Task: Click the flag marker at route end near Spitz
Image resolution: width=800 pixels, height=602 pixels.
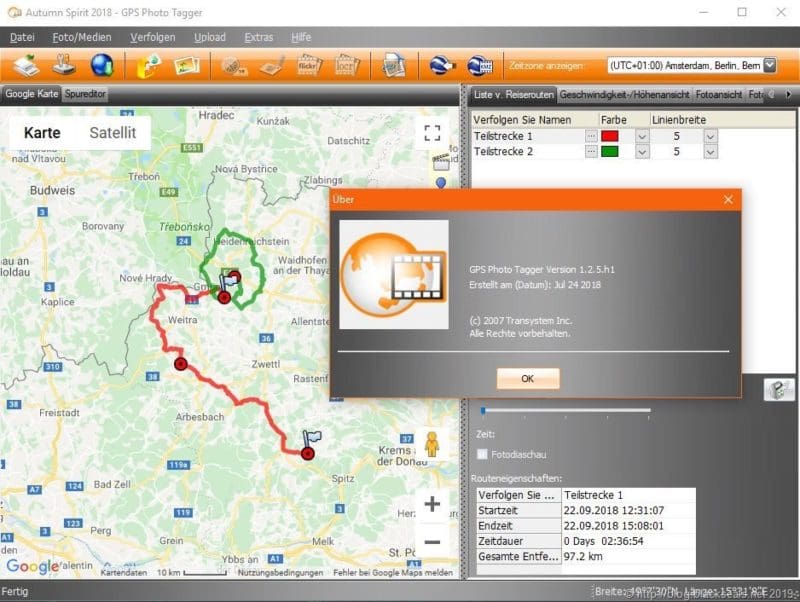Action: pyautogui.click(x=311, y=439)
